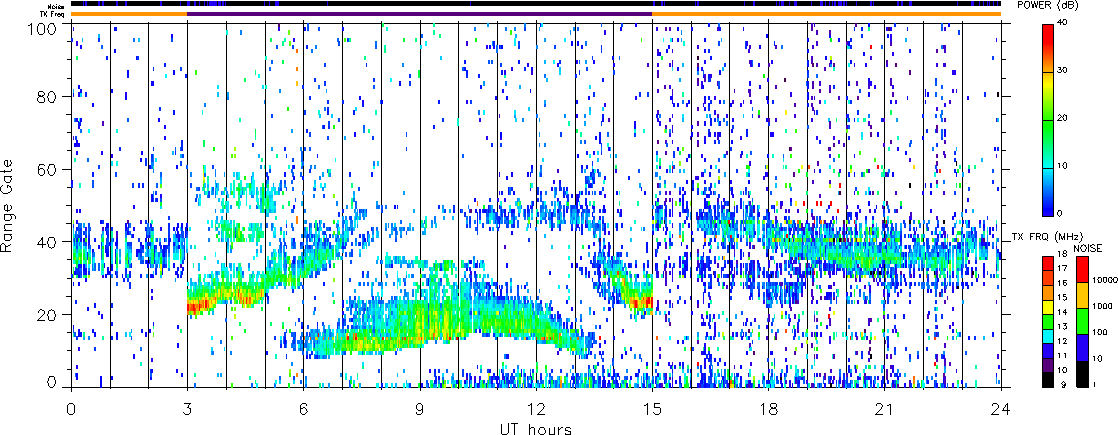Screen dimensions: 1118x435
Task: Click the UT hours axis label
Action: tap(536, 428)
